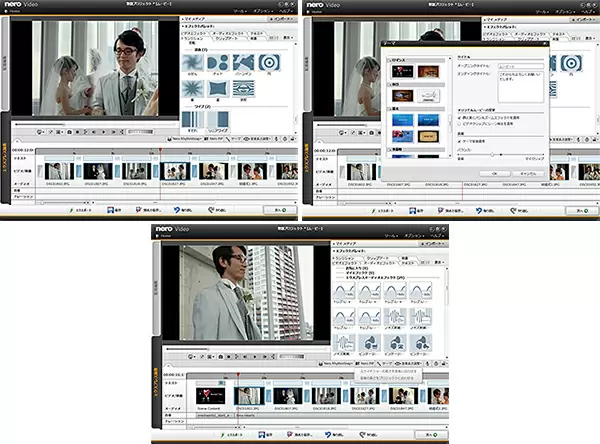Image resolution: width=600 pixels, height=444 pixels.
Task: Undo the last action in the transitions window
Action: (183, 210)
